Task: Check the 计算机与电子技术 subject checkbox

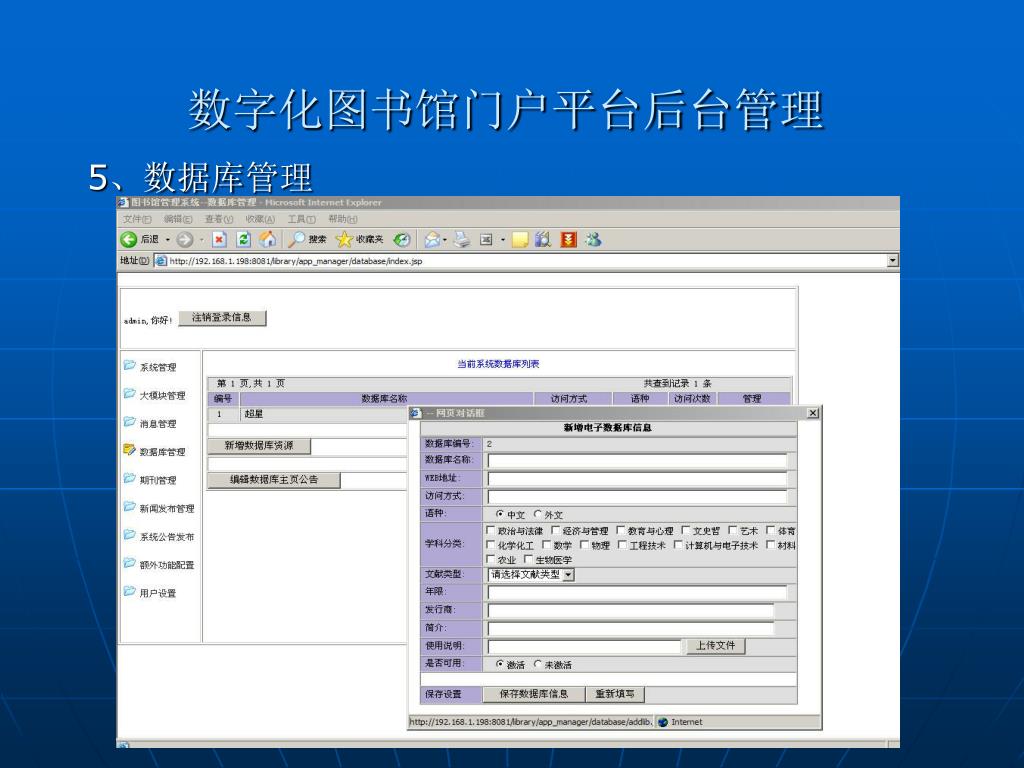Action: click(x=678, y=545)
